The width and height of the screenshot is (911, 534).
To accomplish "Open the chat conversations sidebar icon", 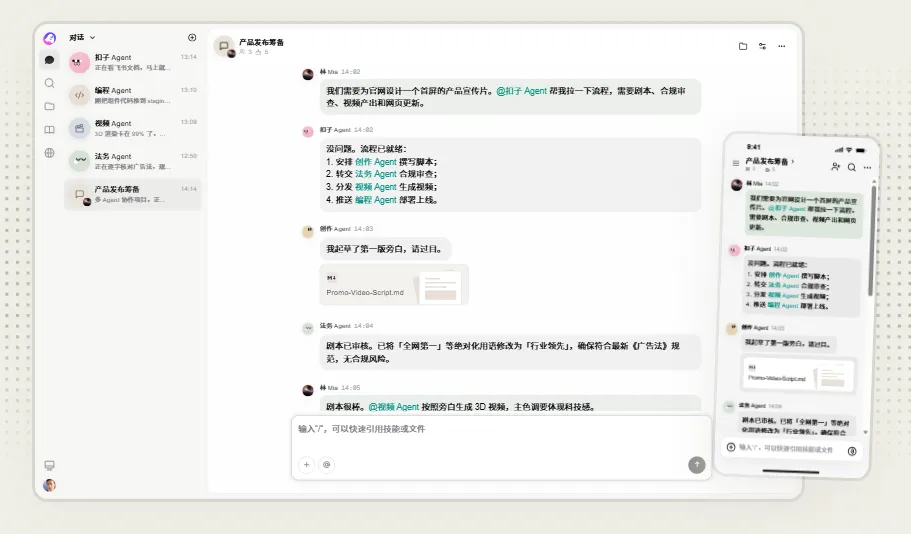I will pyautogui.click(x=49, y=60).
